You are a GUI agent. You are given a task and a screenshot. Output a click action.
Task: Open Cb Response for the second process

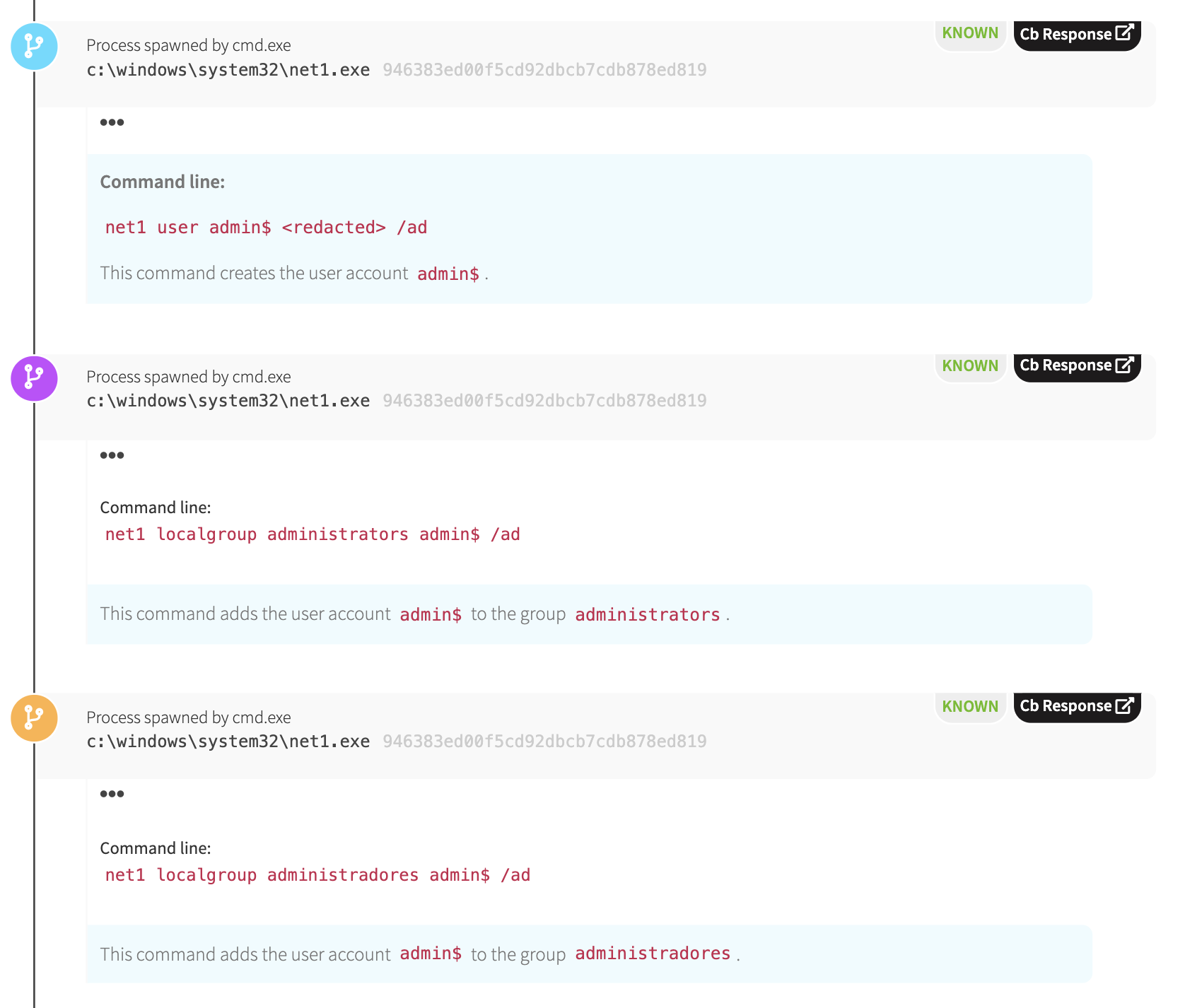point(1076,365)
